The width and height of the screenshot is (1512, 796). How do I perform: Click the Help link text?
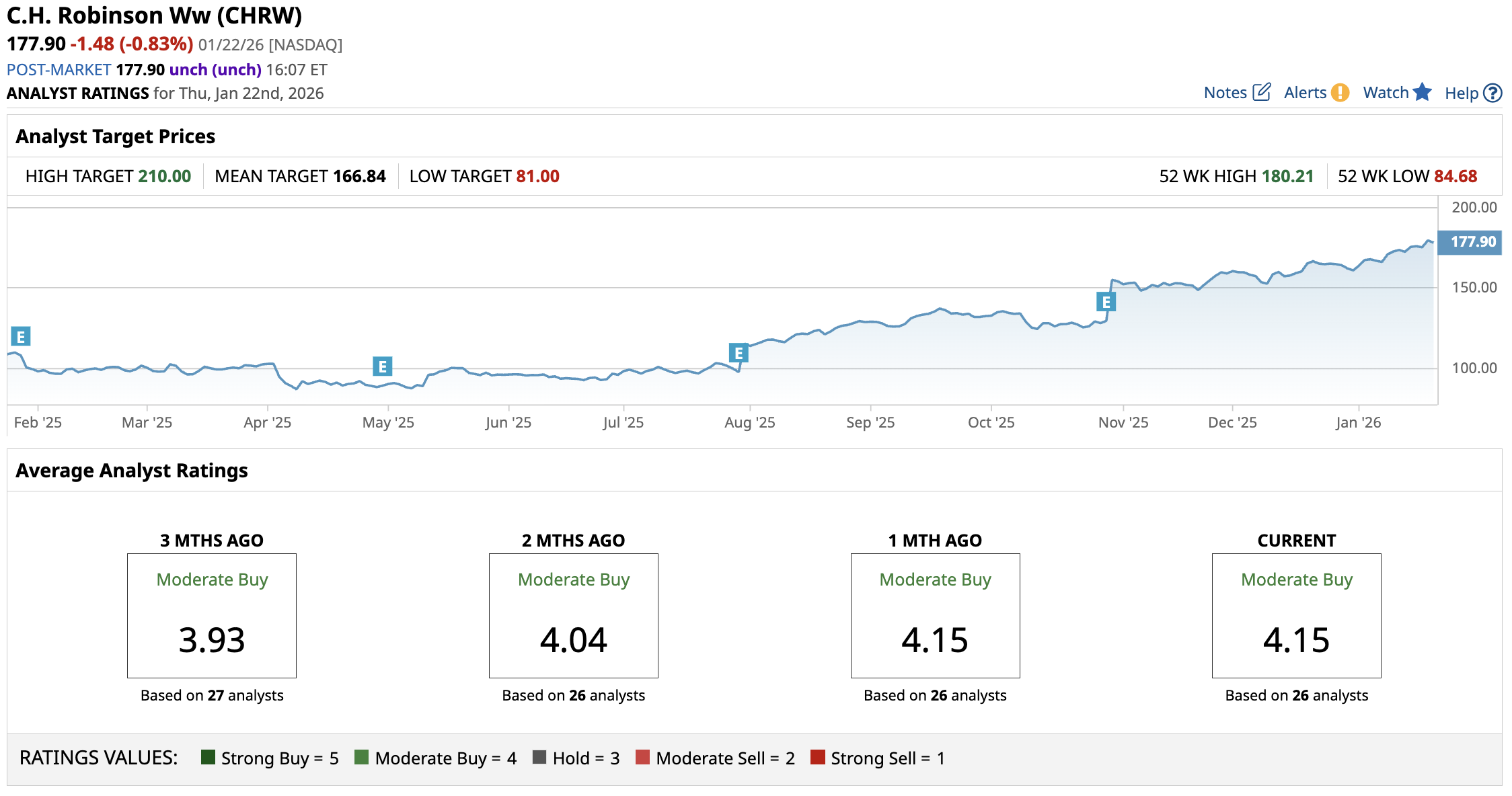click(1461, 93)
